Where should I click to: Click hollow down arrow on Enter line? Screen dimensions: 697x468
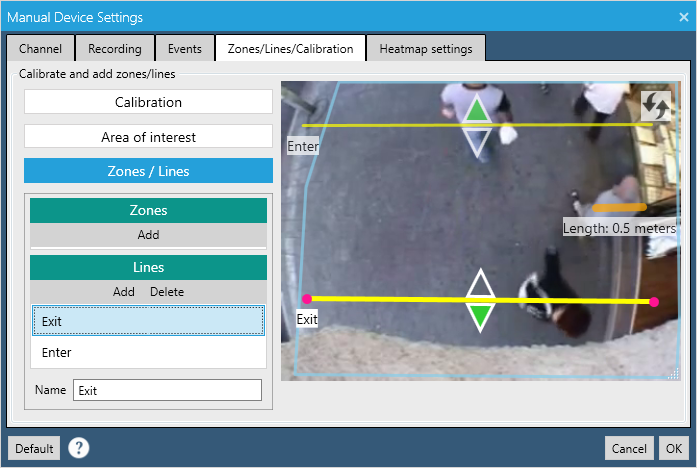click(477, 143)
